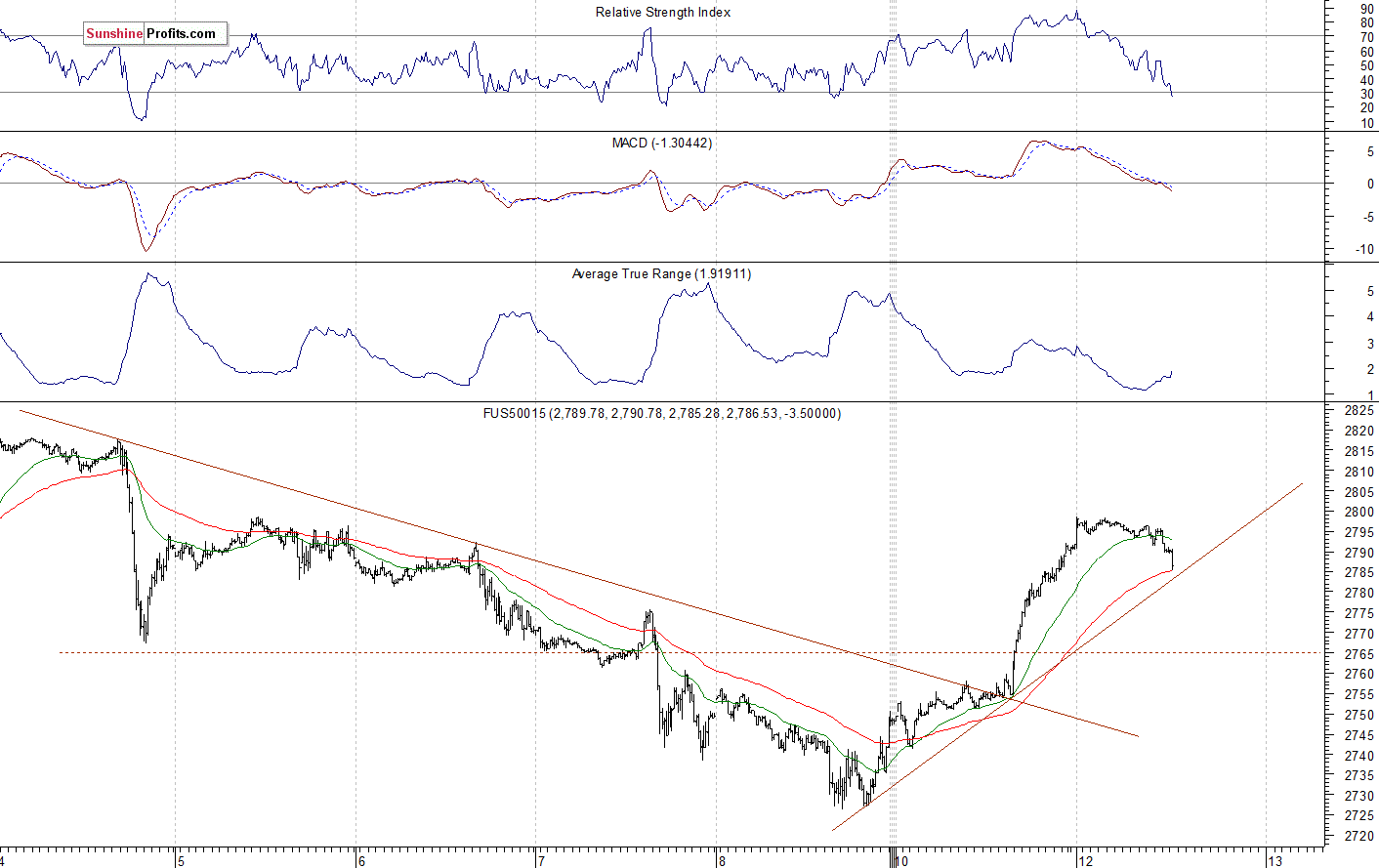Screen dimensions: 1379x868
Task: Click the 30 label on RSI axis
Action: click(1366, 95)
